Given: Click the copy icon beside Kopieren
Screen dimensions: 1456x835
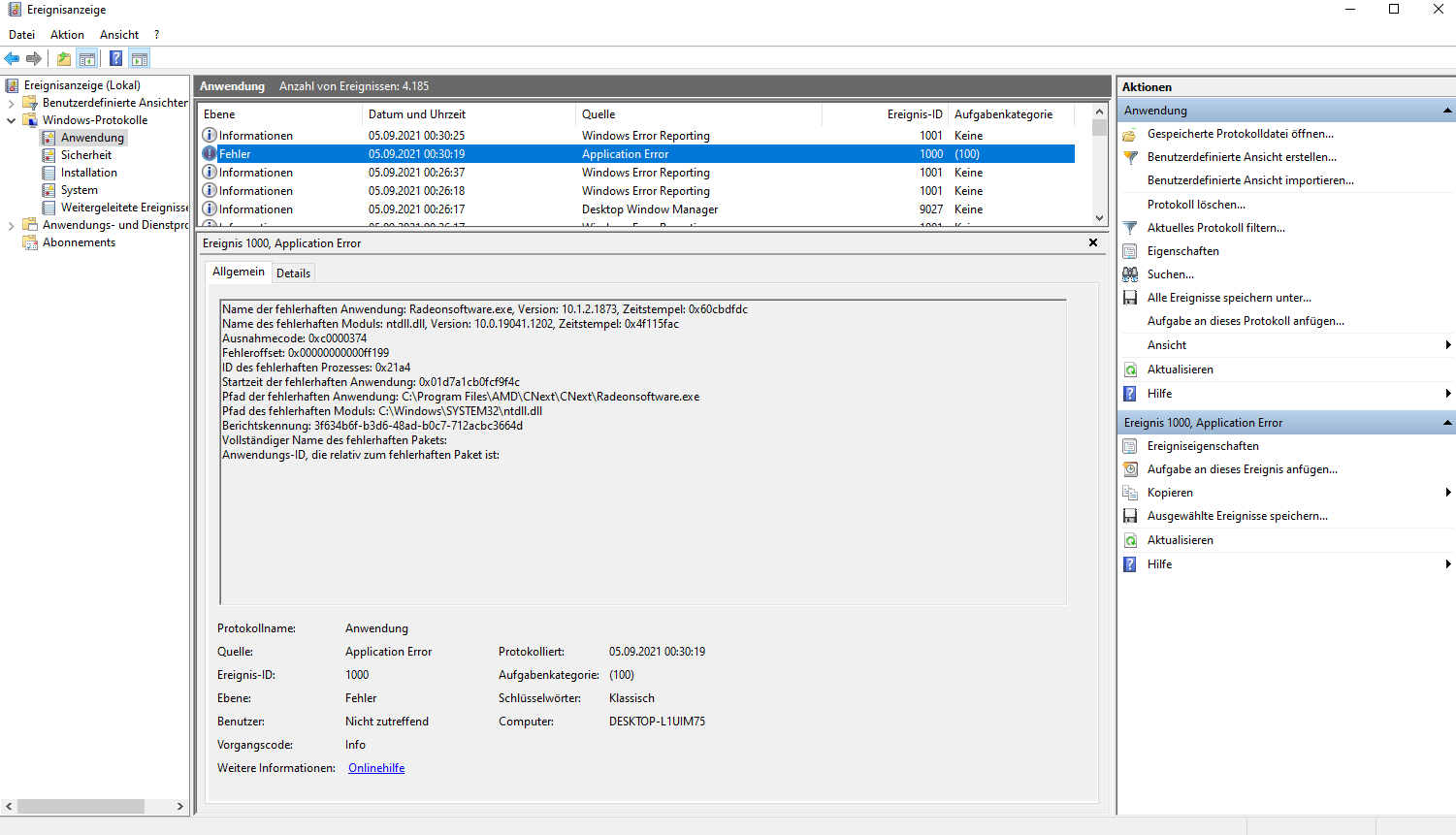Looking at the screenshot, I should point(1130,493).
